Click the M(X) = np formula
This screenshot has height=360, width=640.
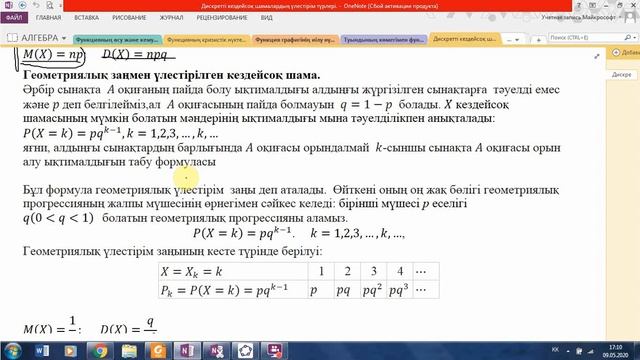point(53,55)
